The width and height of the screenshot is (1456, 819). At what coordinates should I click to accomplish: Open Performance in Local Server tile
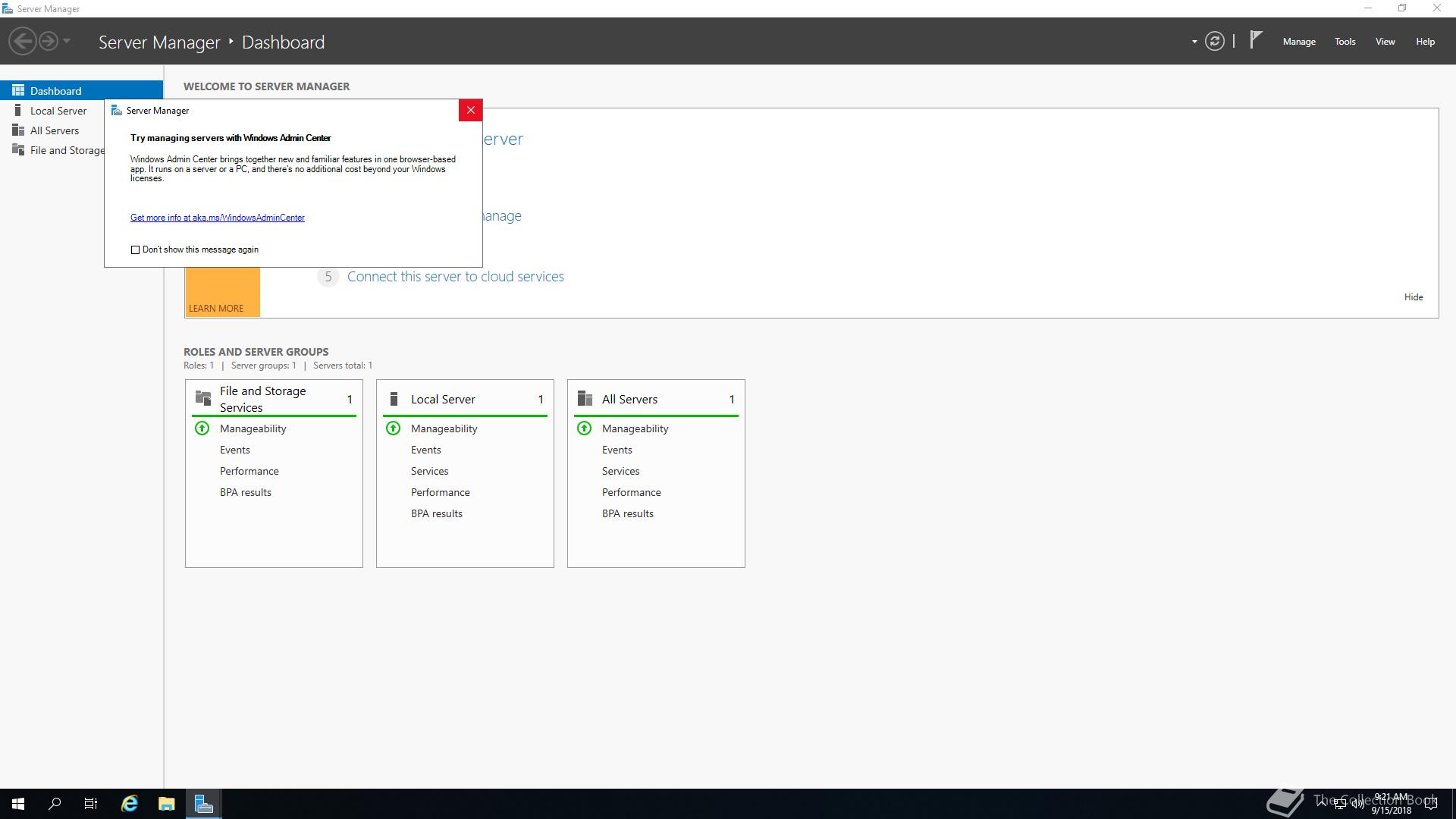(x=441, y=492)
